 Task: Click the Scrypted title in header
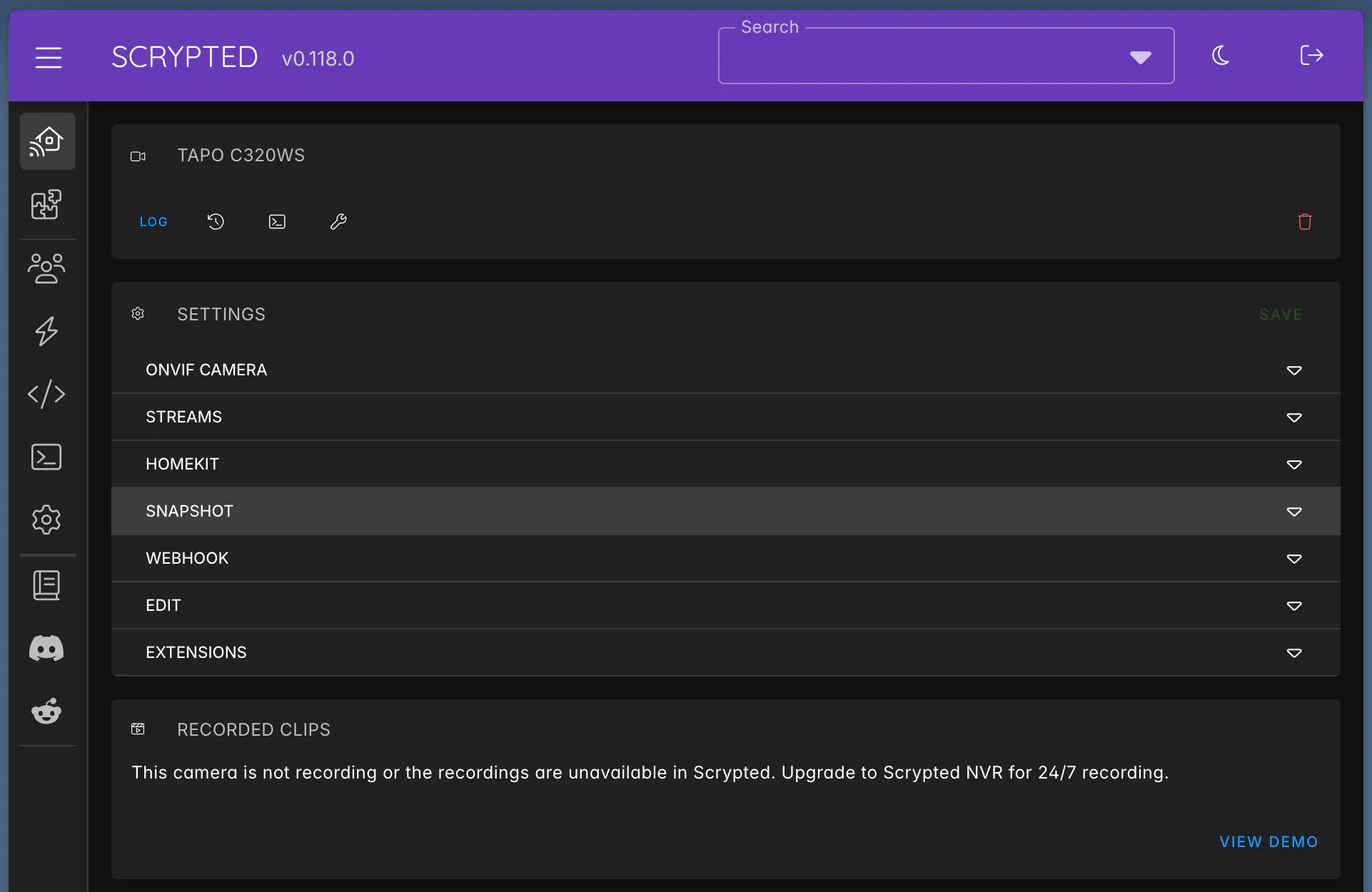pos(185,57)
